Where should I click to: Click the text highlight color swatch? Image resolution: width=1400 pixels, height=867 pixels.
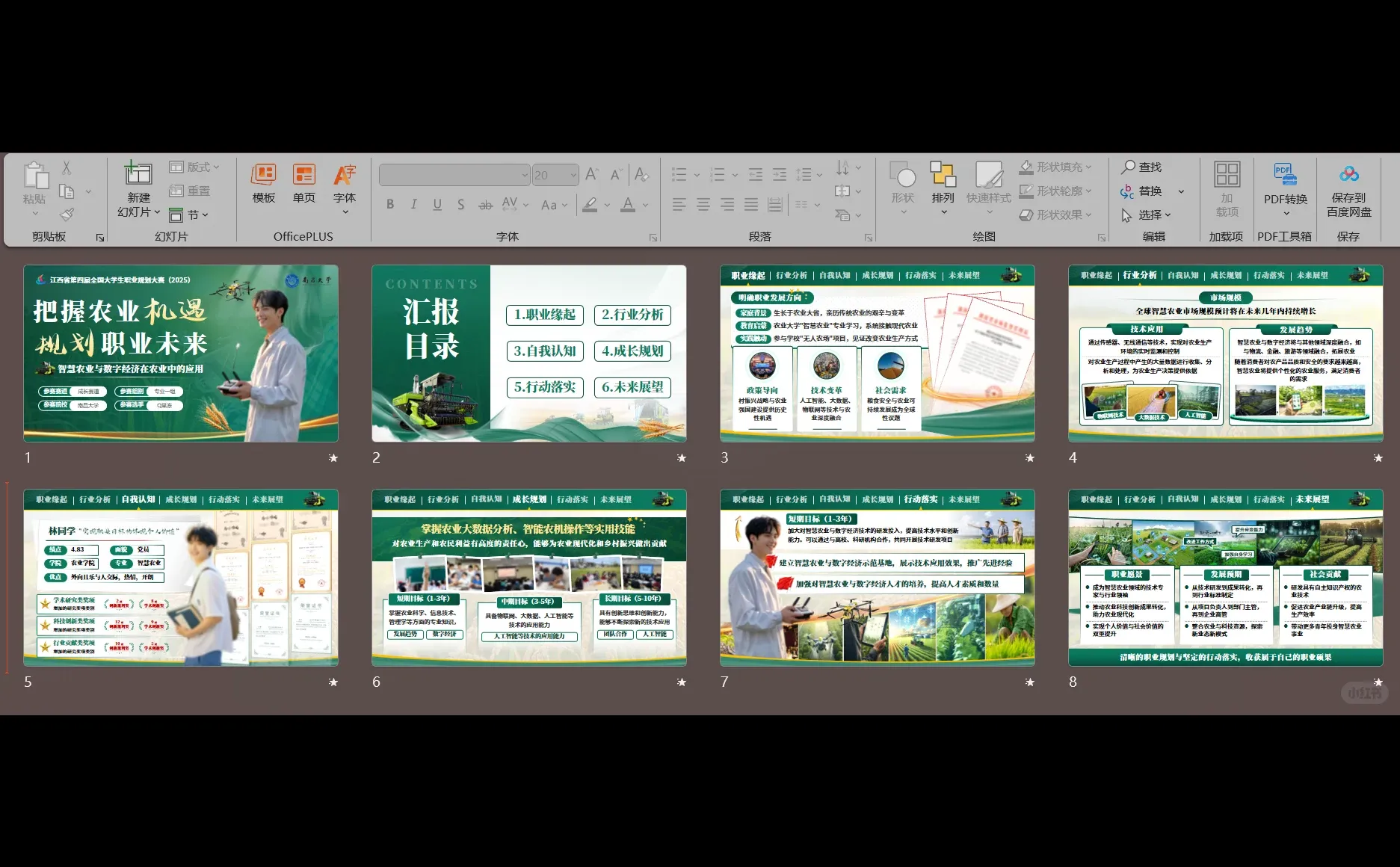pos(590,204)
